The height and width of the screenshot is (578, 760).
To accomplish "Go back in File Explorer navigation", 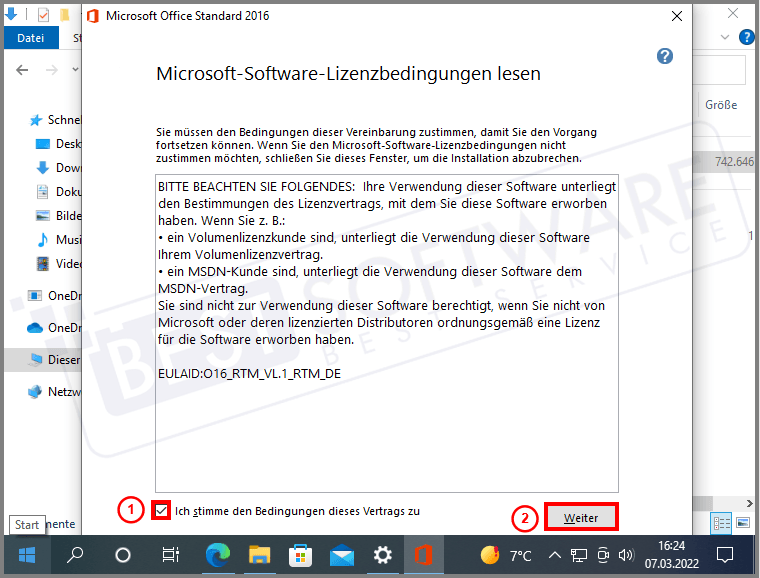I will tap(22, 70).
